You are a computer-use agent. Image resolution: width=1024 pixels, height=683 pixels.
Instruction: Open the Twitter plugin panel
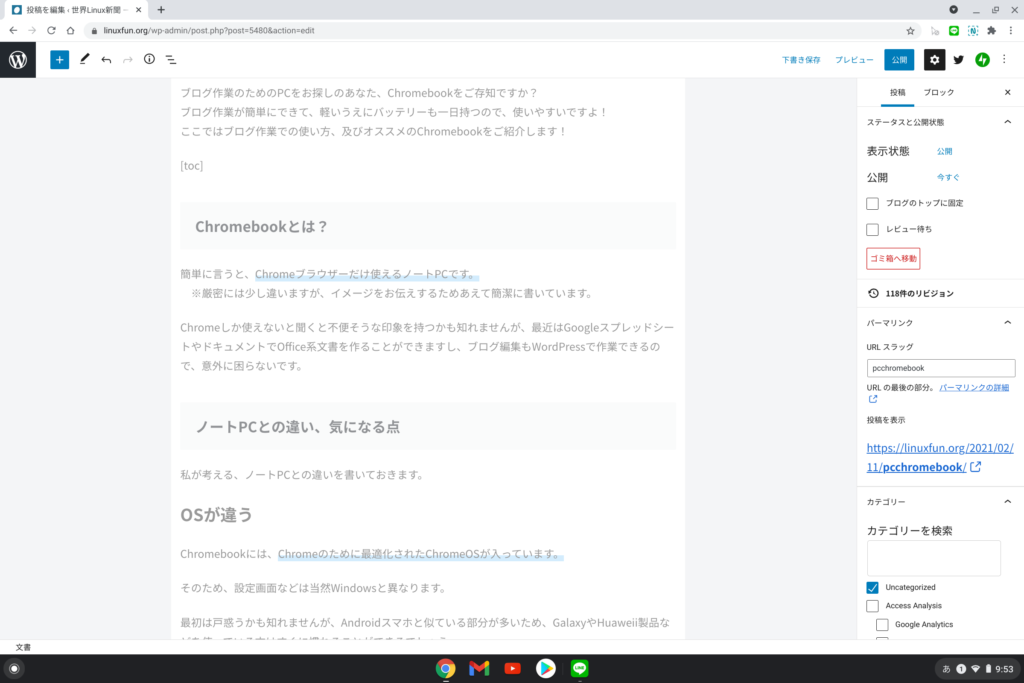[x=959, y=59]
